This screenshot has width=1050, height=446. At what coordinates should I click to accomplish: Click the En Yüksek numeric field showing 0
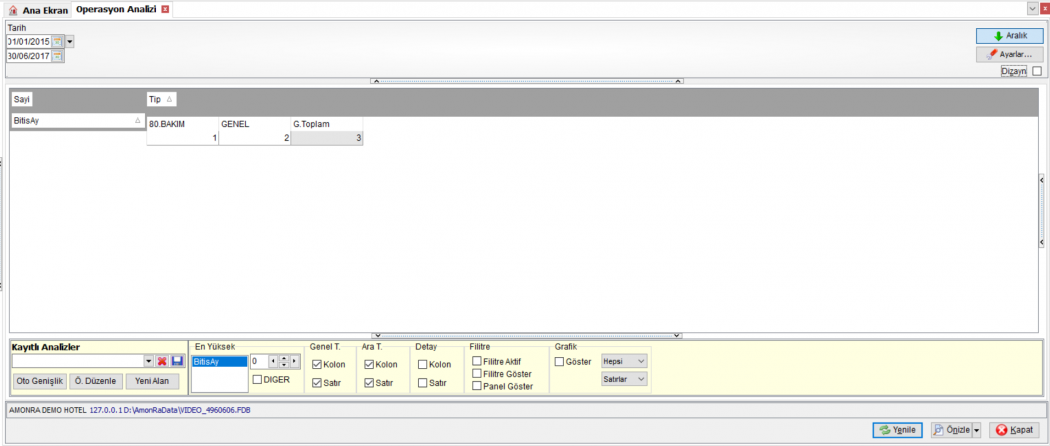coord(258,362)
